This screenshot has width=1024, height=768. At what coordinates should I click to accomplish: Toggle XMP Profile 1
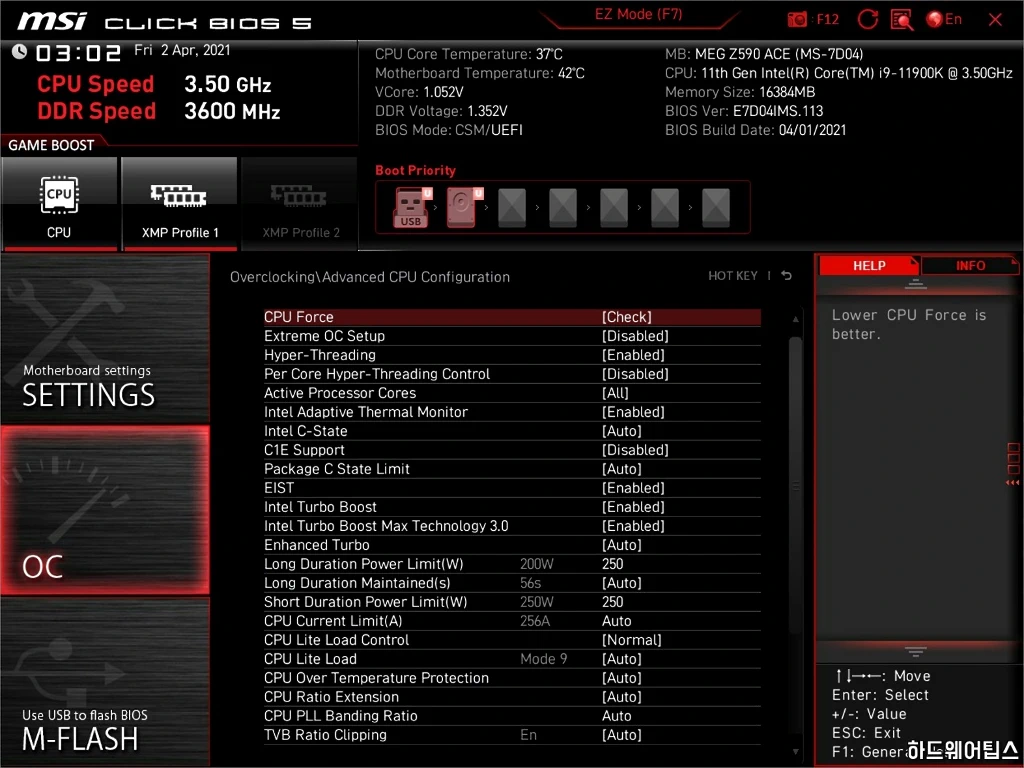click(x=178, y=203)
